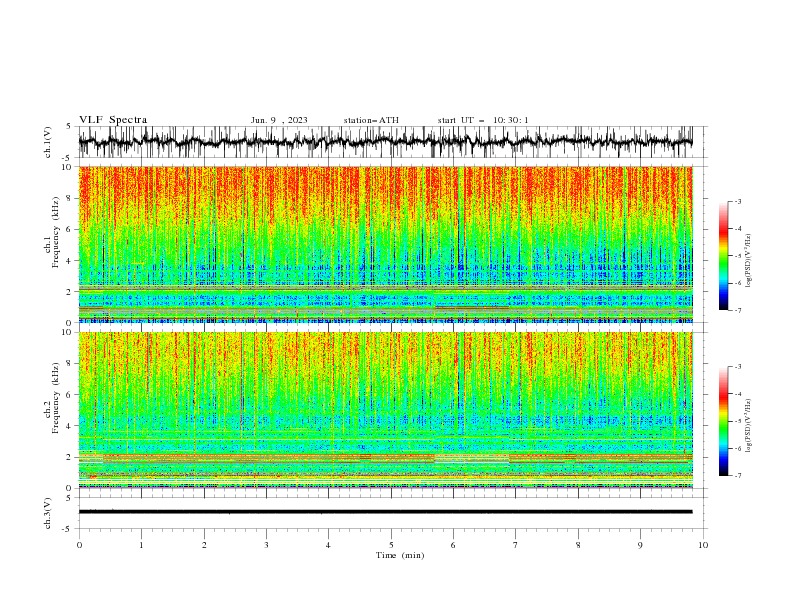Click the ch.3 flat black waveform trace
This screenshot has width=792, height=612.
tap(385, 512)
